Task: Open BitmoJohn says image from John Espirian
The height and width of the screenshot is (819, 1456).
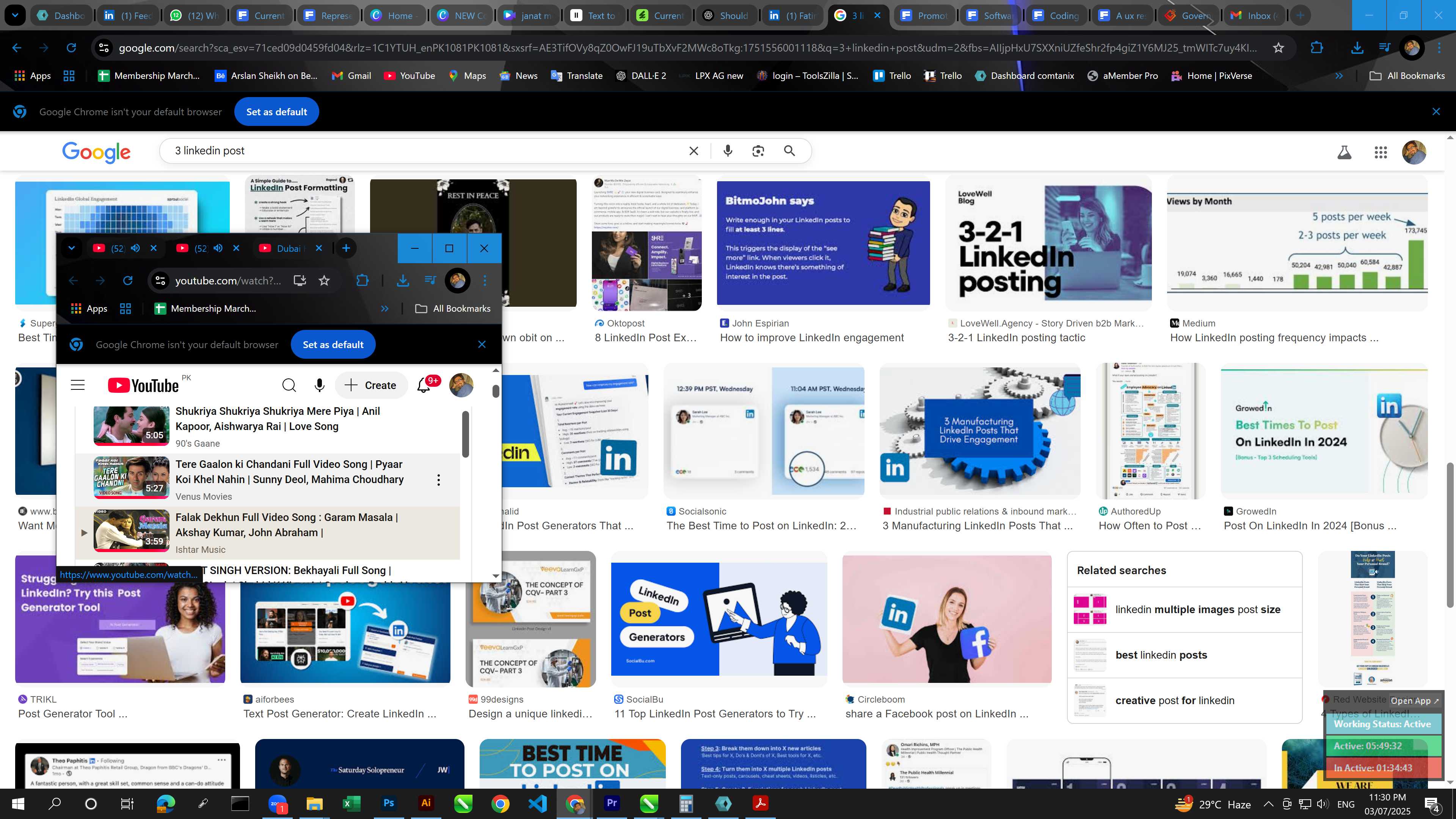Action: [823, 243]
